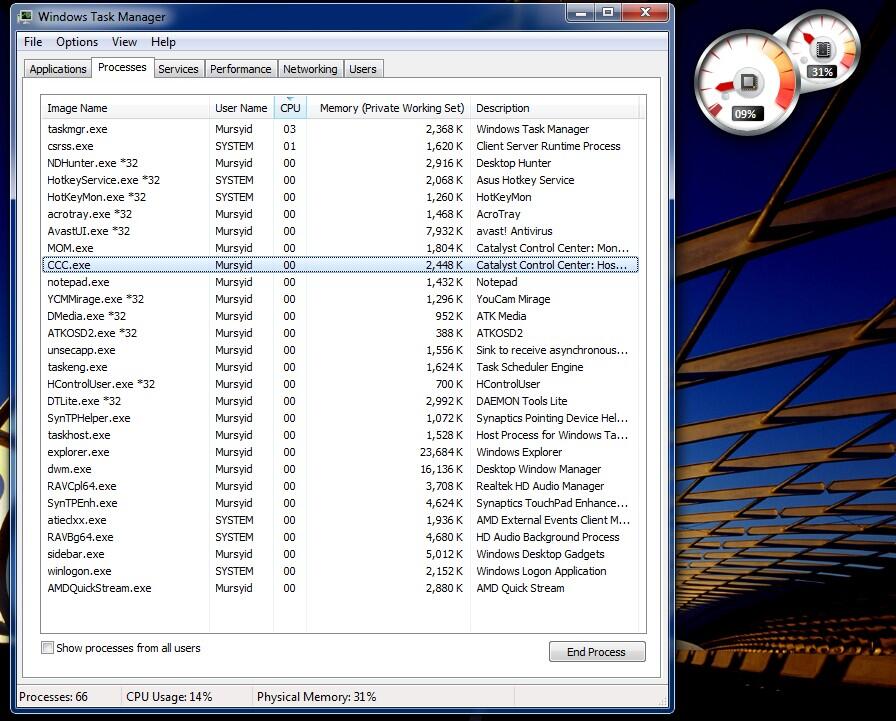This screenshot has height=721, width=896.
Task: Select the sidebar.exe process
Action: [341, 554]
